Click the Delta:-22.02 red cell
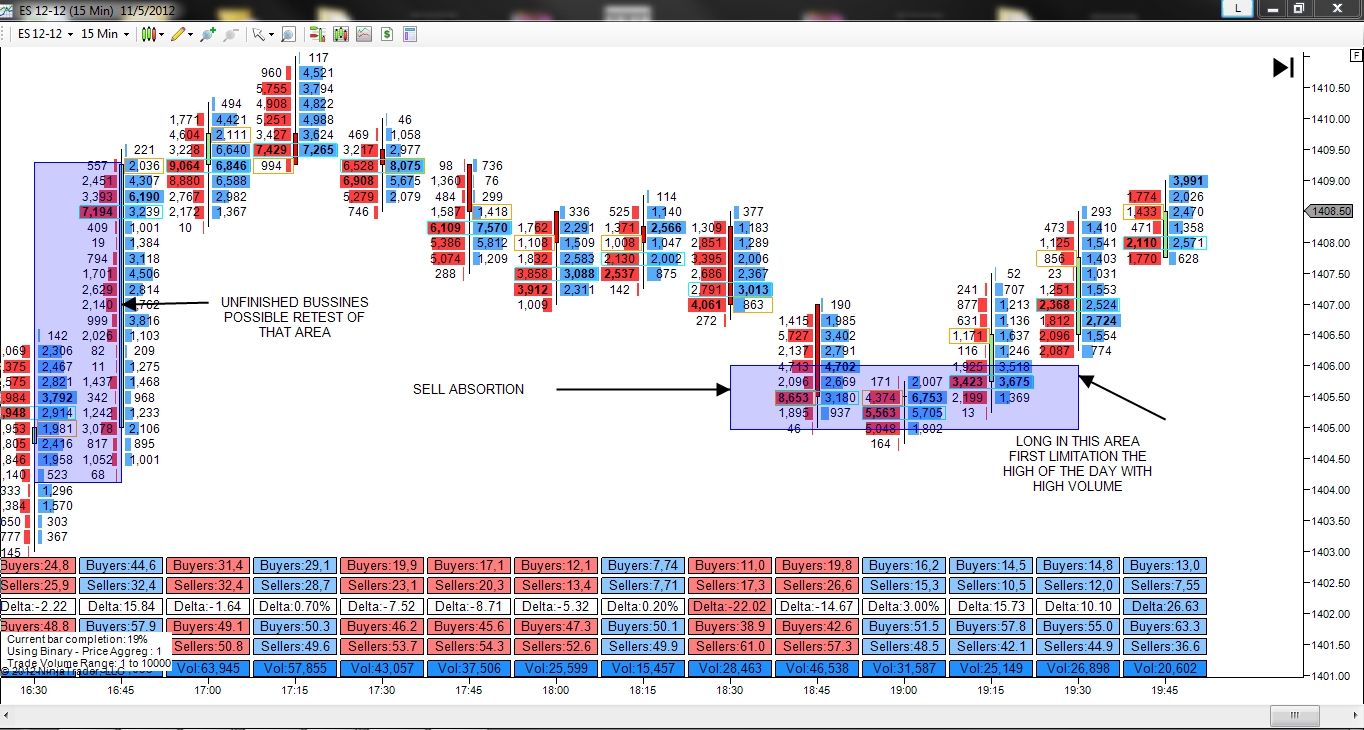 click(x=728, y=606)
